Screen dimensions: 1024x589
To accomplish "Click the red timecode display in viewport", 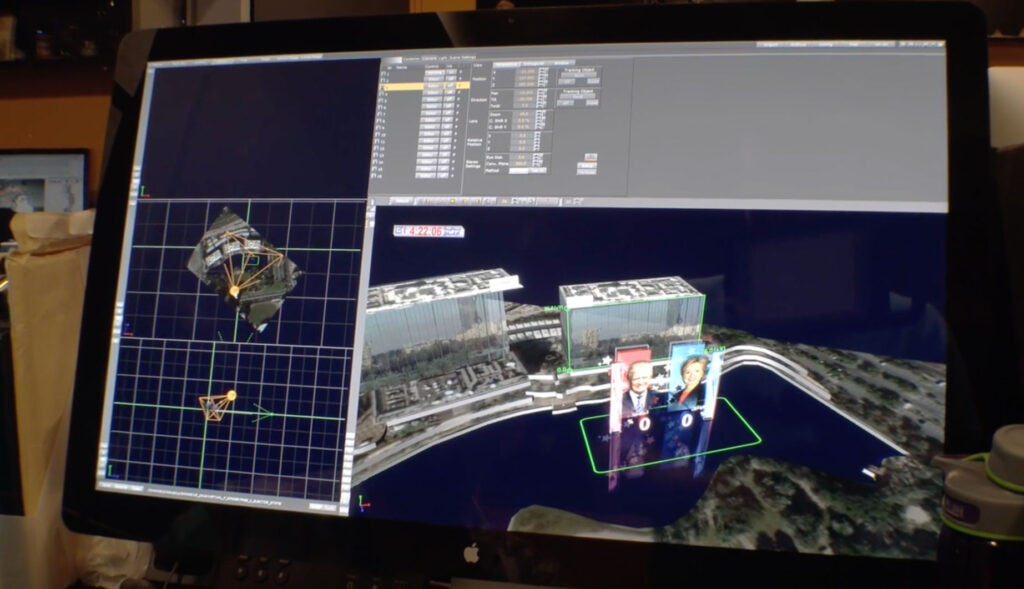I will (430, 231).
